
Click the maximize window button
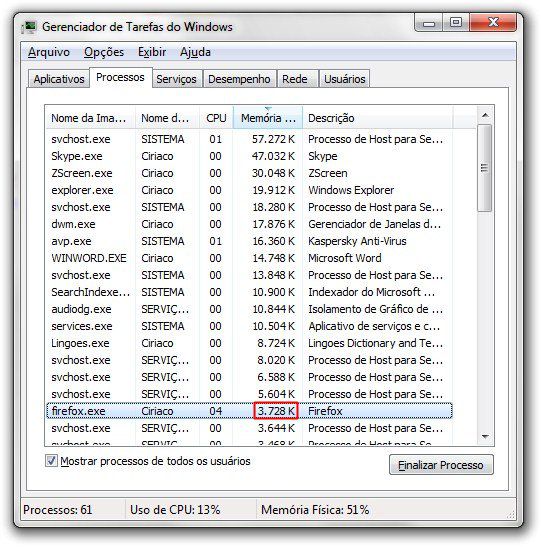click(456, 23)
